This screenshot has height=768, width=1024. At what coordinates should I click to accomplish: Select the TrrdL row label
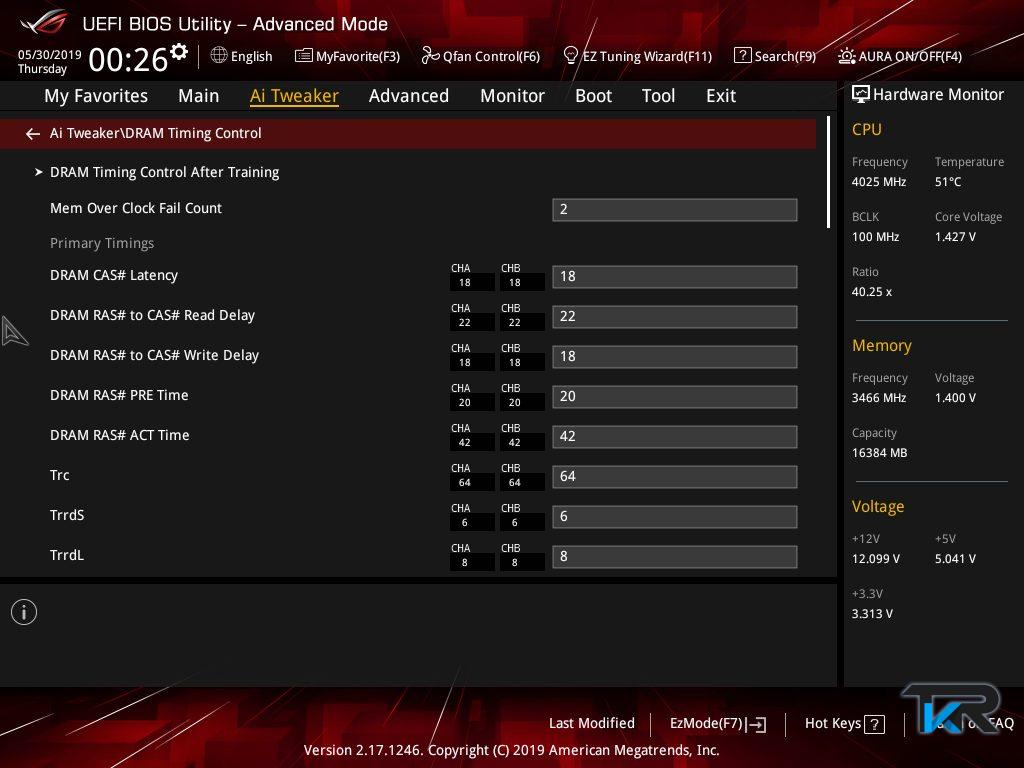click(x=67, y=555)
